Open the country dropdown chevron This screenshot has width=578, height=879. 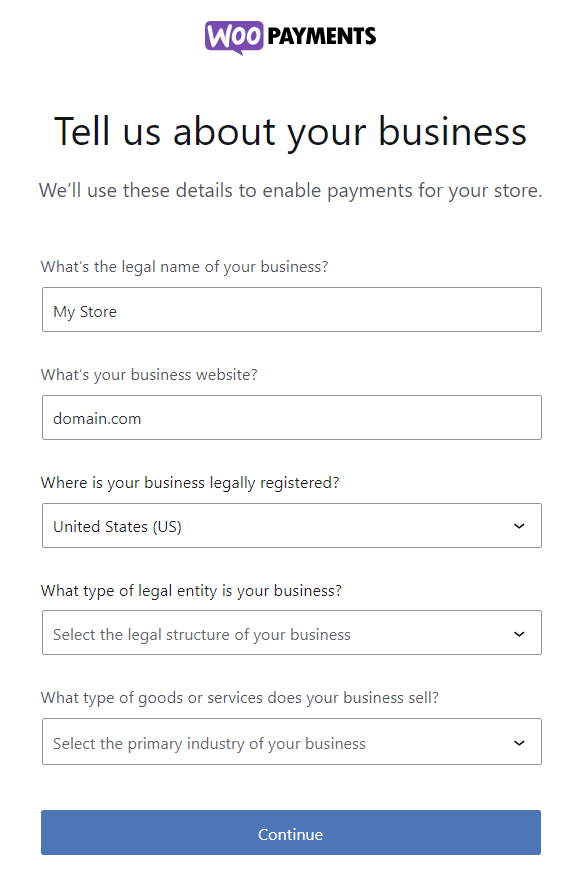point(519,525)
